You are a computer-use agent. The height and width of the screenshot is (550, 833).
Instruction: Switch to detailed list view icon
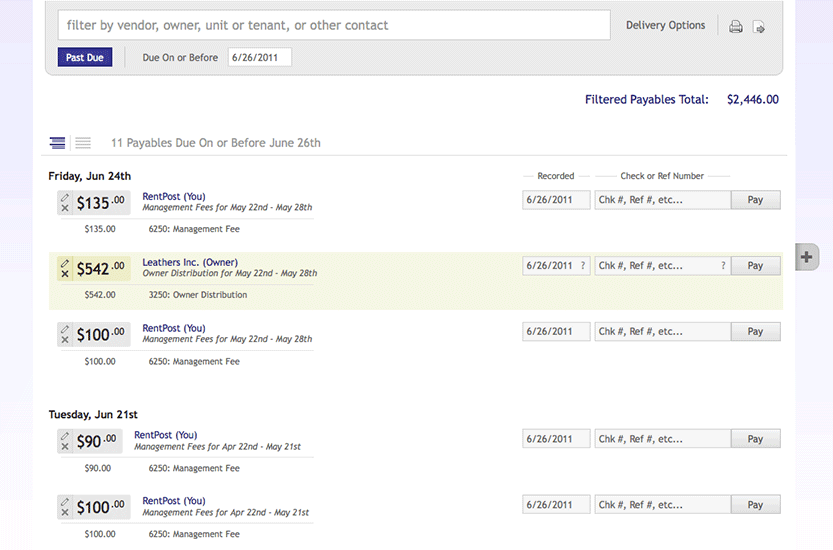(x=58, y=143)
